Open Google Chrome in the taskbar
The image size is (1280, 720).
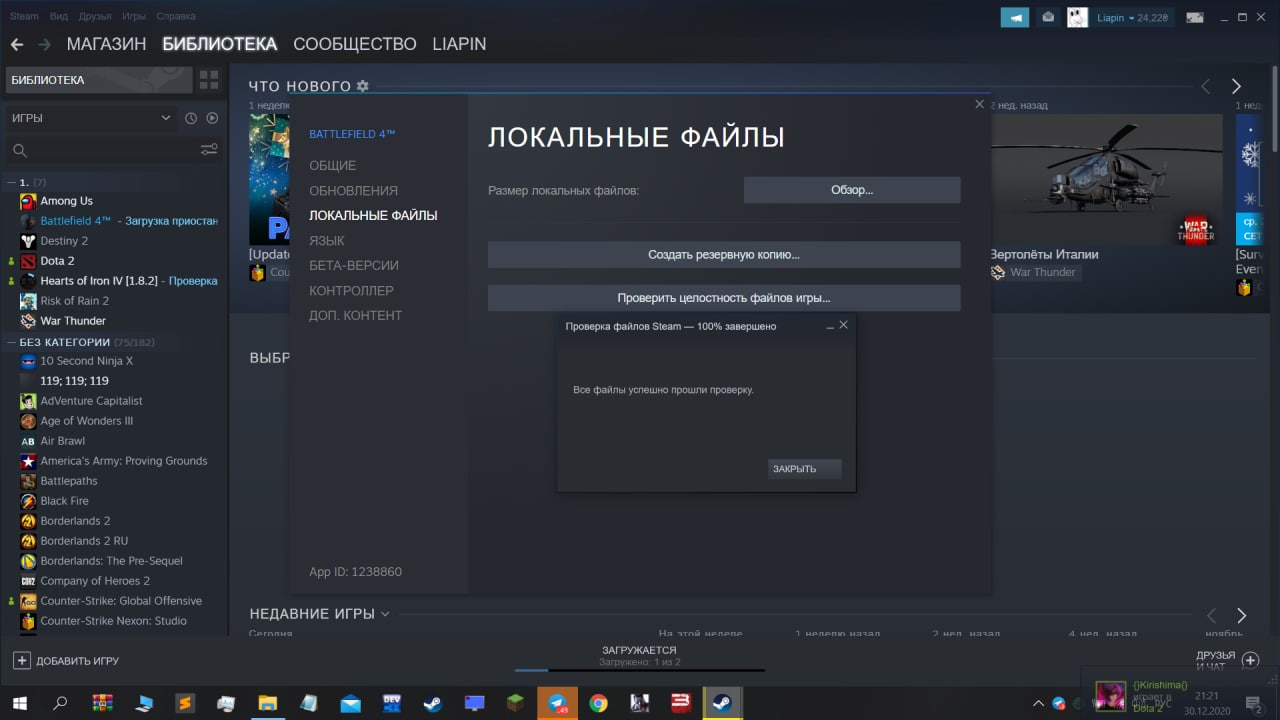(598, 703)
